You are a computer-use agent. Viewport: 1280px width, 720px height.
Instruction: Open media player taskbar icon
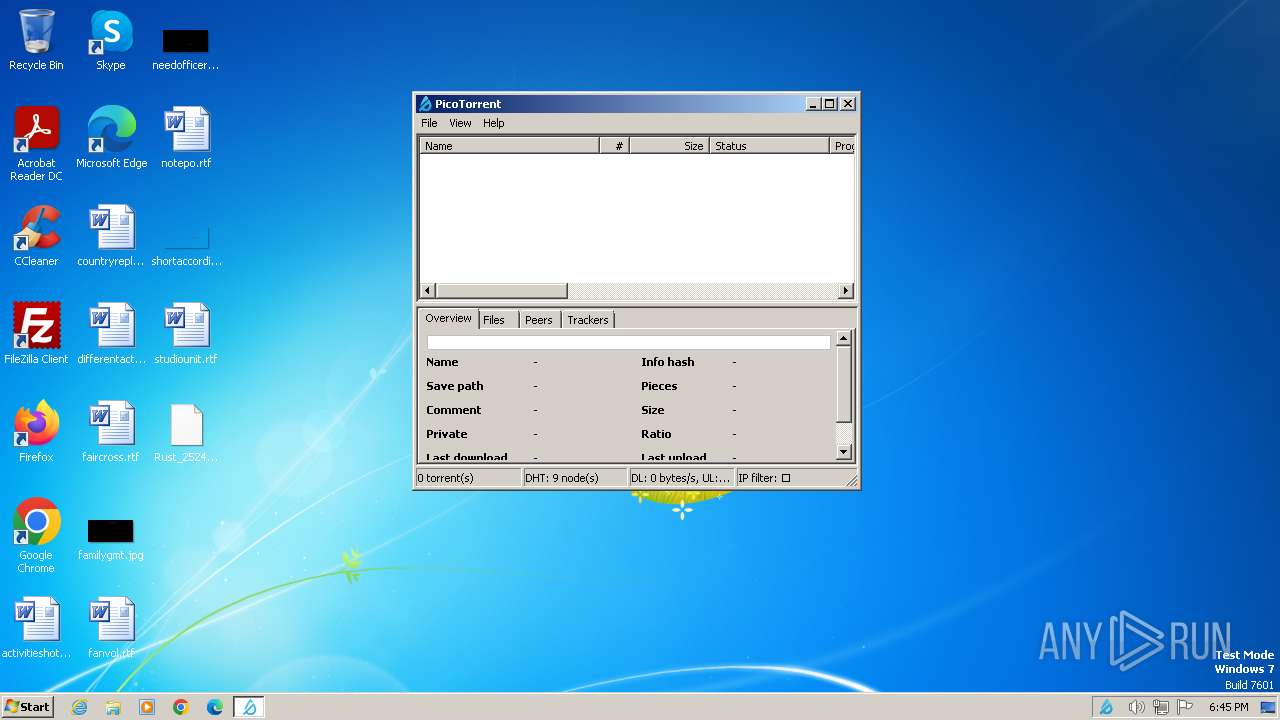pos(147,707)
